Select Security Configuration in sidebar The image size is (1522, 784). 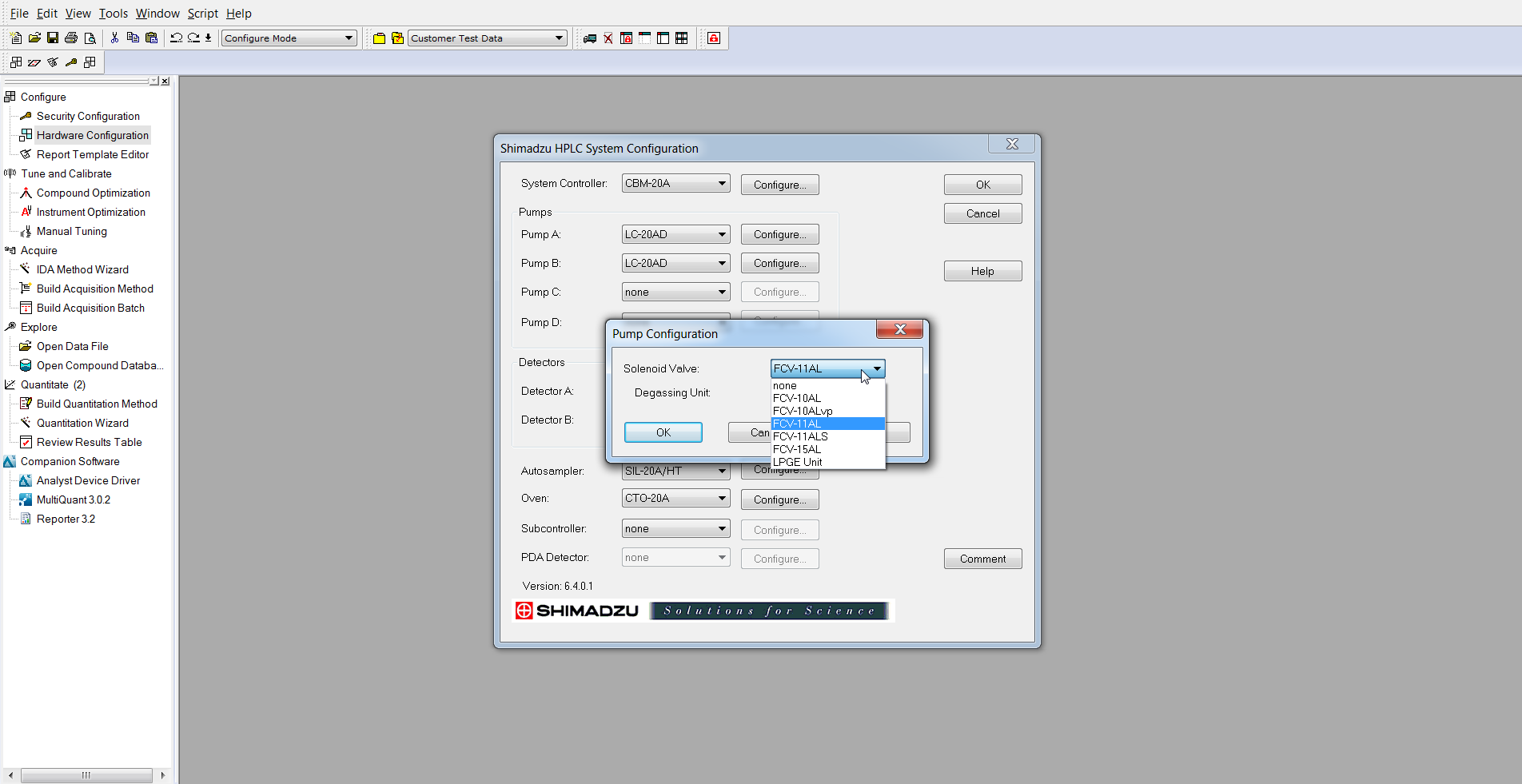pos(88,116)
